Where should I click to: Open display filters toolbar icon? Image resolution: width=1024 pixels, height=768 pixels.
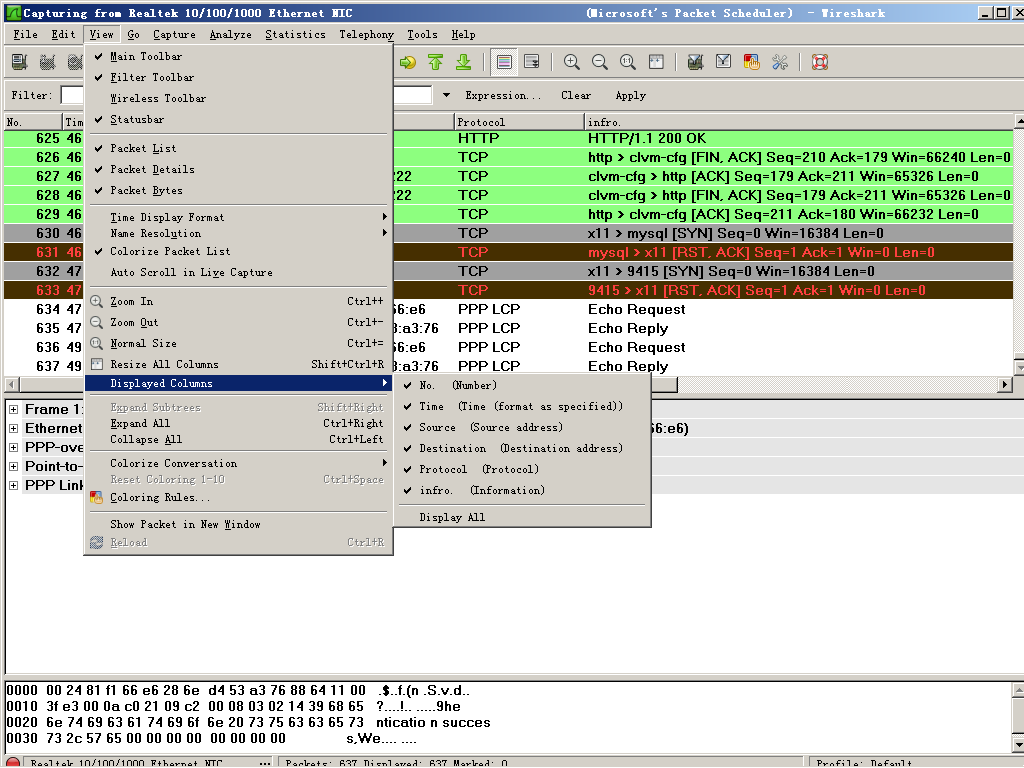point(724,62)
